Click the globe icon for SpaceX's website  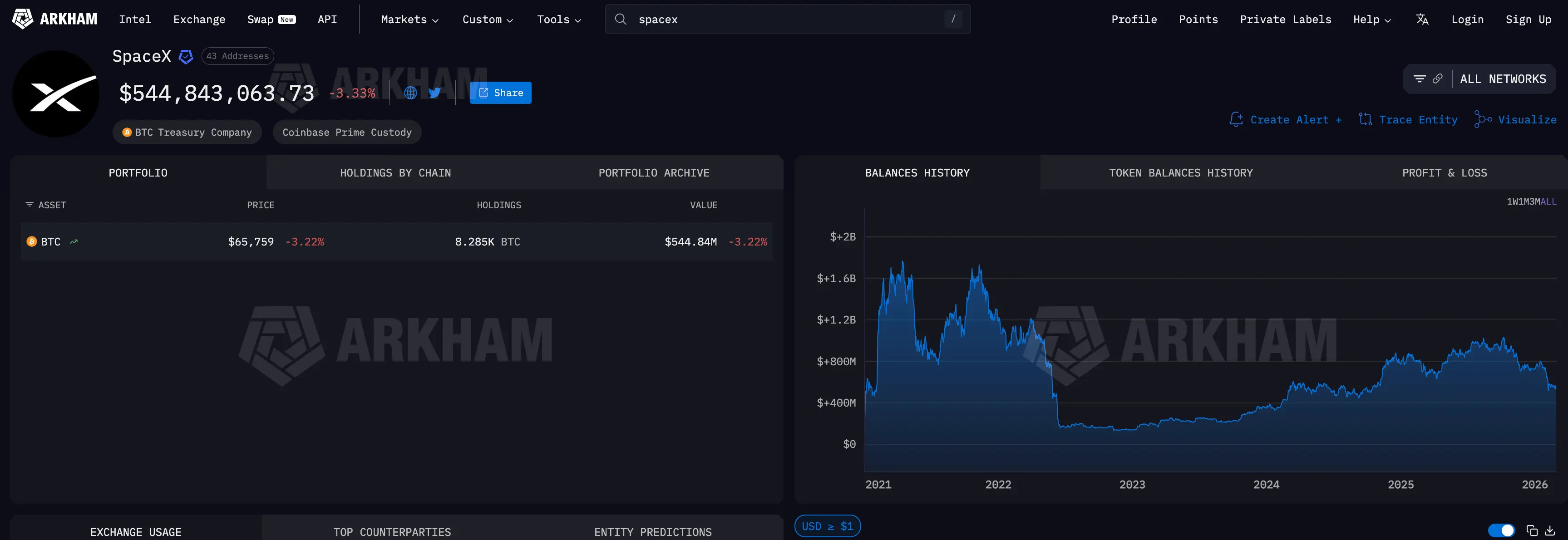[x=411, y=93]
